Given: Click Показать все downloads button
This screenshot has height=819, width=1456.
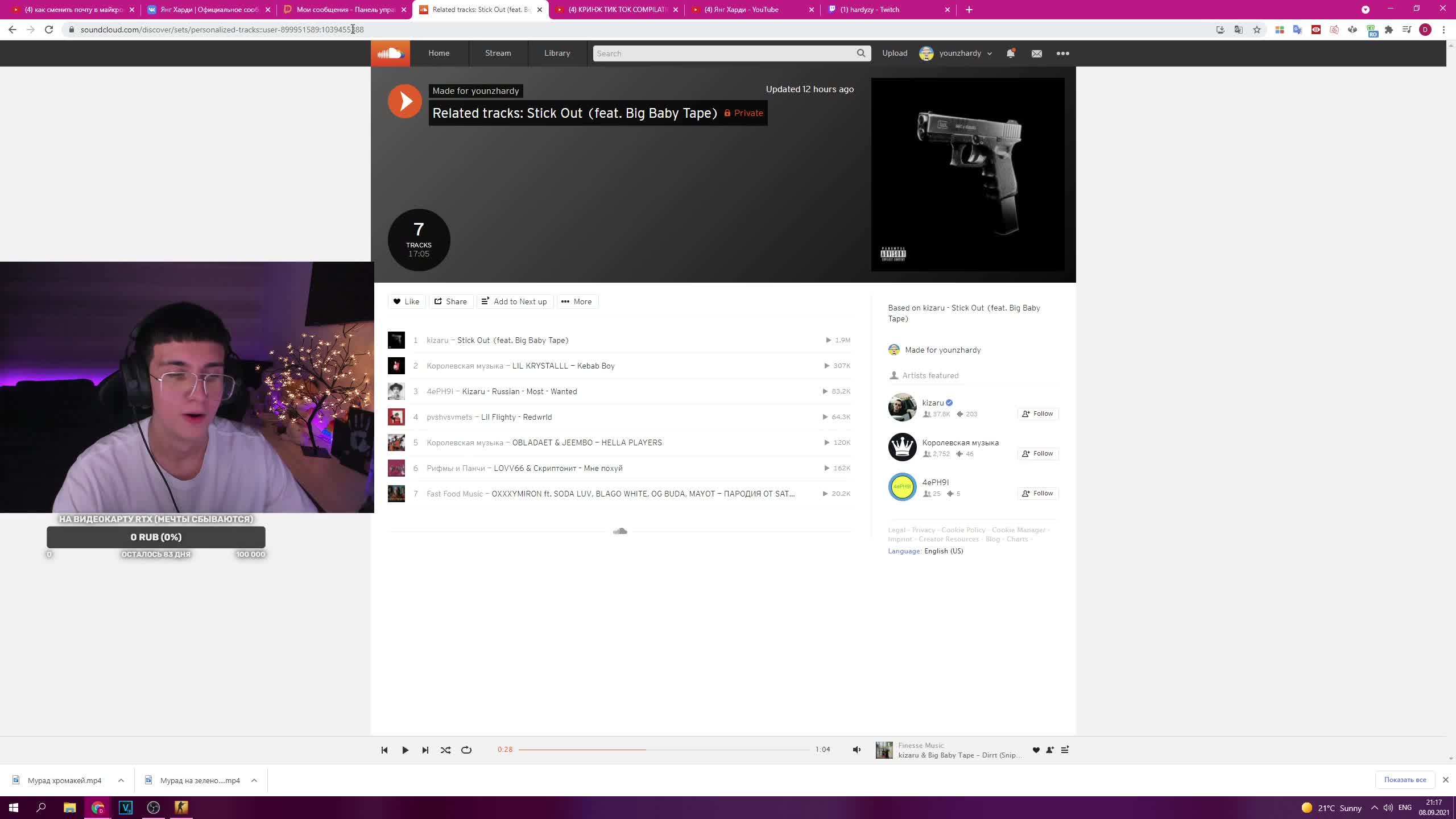Looking at the screenshot, I should click(x=1405, y=780).
